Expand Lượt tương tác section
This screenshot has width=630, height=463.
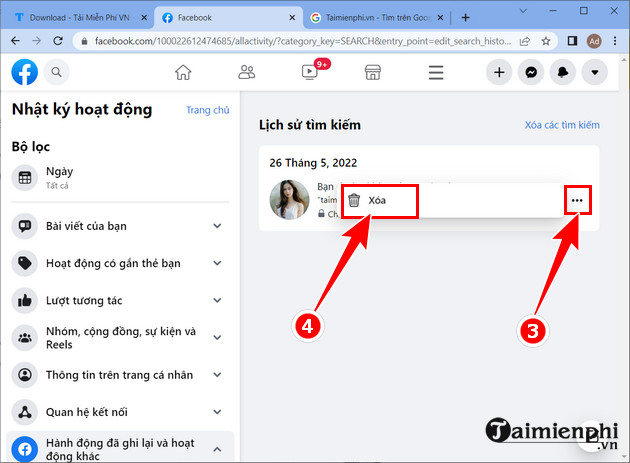tap(217, 300)
